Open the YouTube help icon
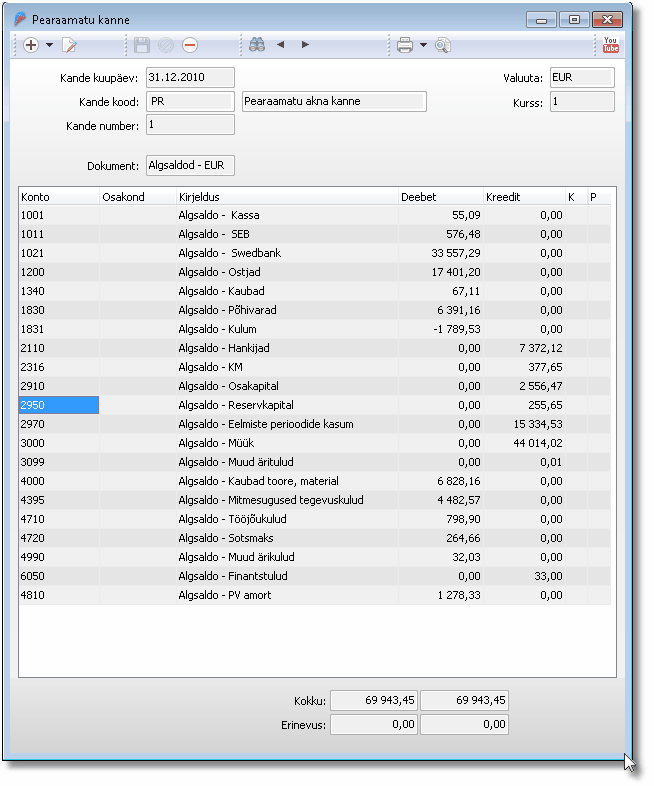654x786 pixels. [610, 45]
